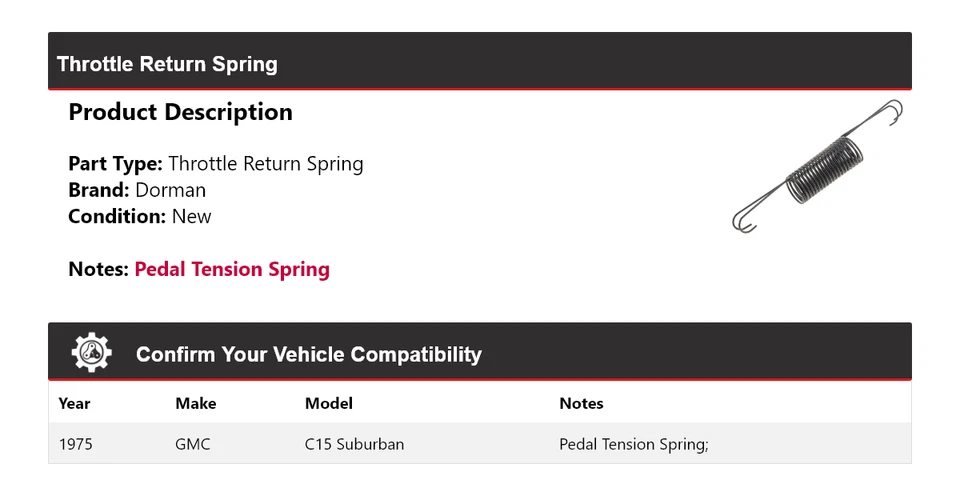
Task: Select the C15 Suburban model cell
Action: coord(354,444)
